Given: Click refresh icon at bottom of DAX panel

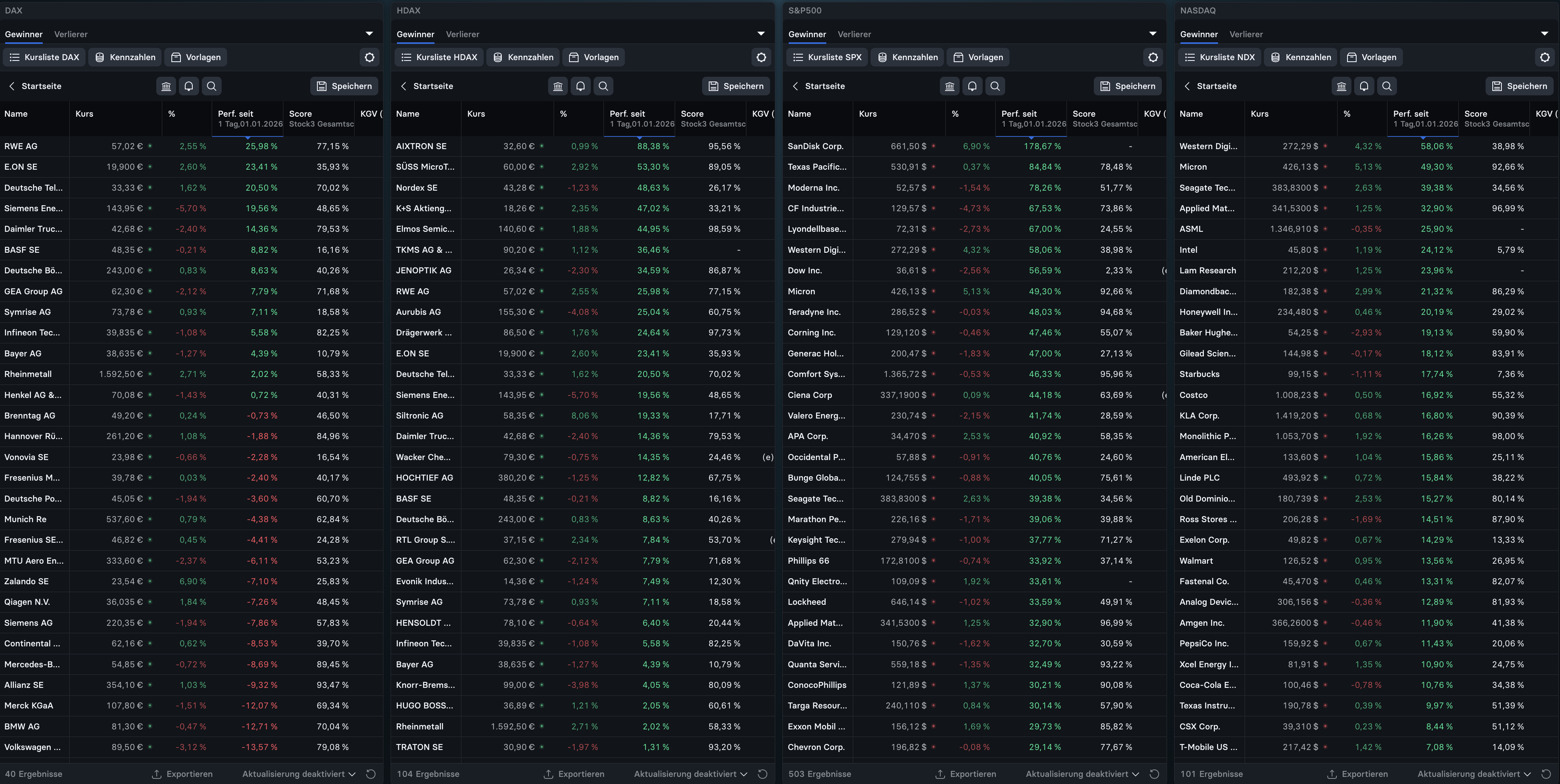Looking at the screenshot, I should click(x=371, y=774).
